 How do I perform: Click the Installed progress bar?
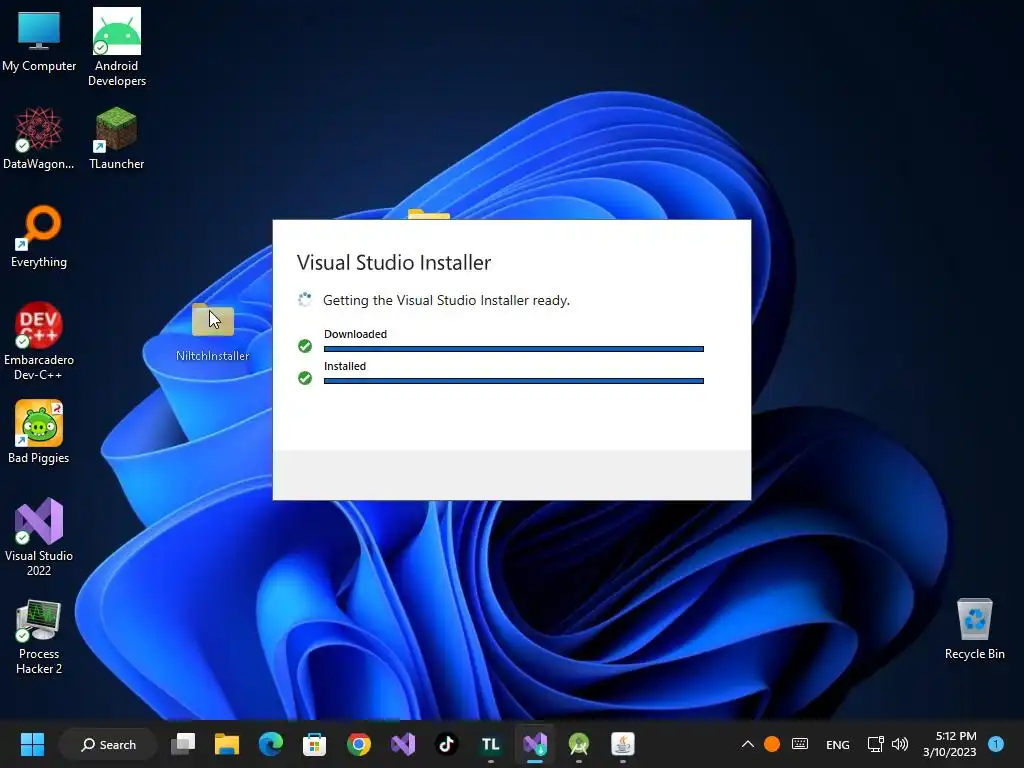(514, 381)
